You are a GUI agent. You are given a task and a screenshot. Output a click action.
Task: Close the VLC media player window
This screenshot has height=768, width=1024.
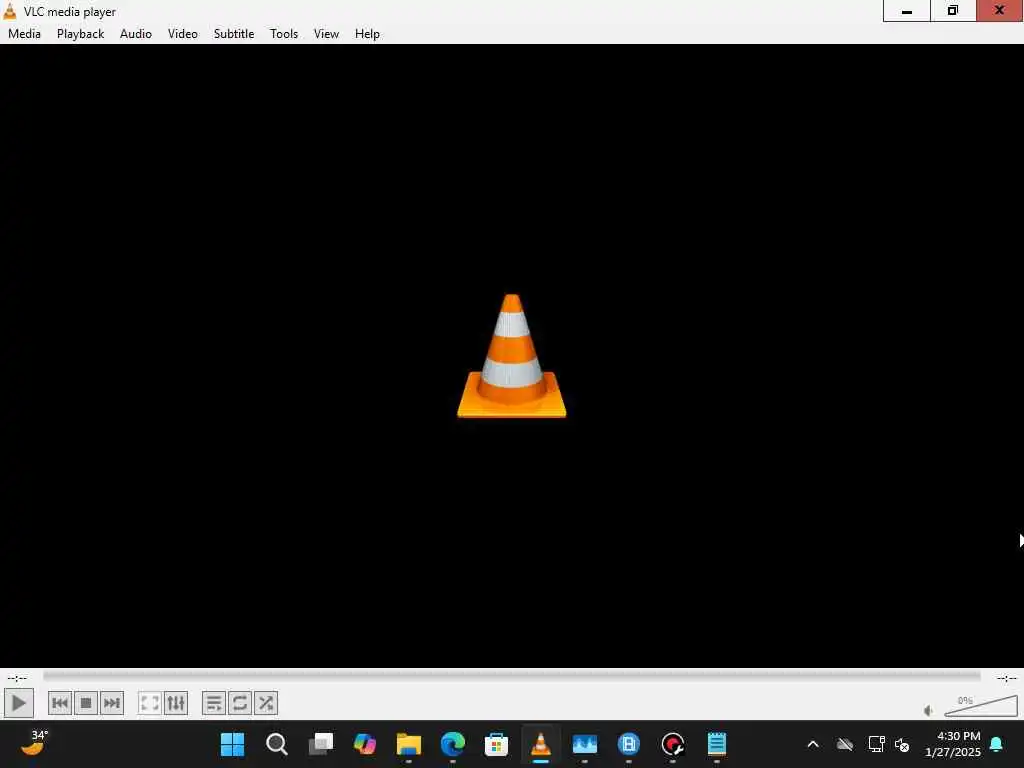click(1000, 11)
